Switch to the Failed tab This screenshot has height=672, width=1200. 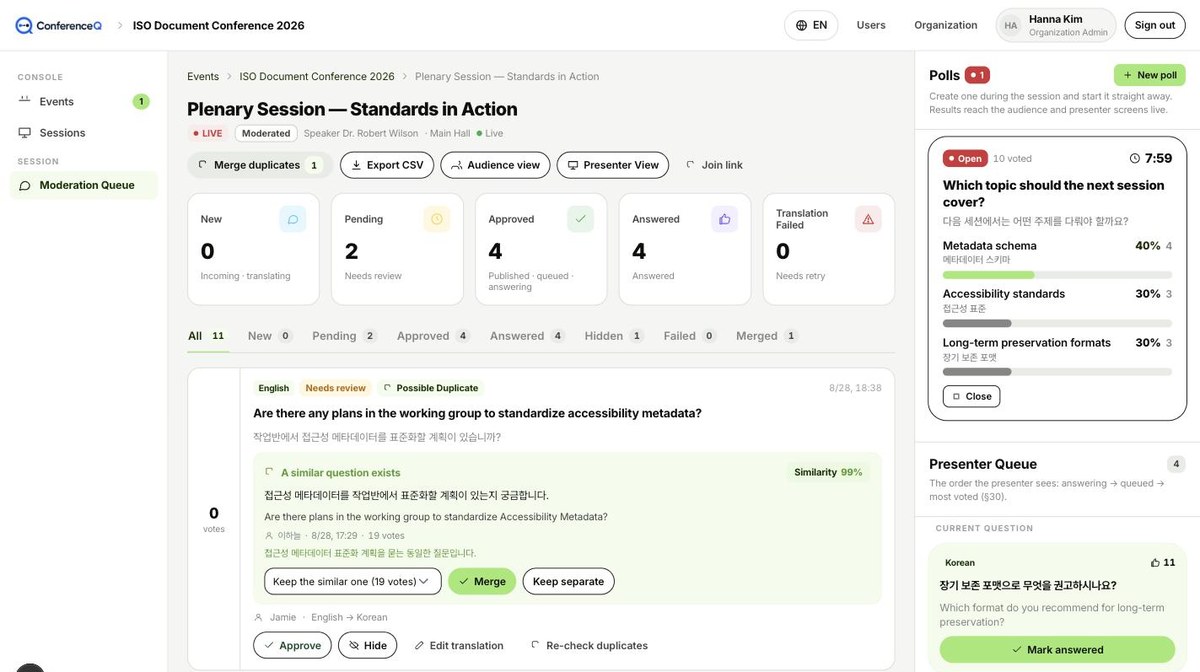pos(690,336)
